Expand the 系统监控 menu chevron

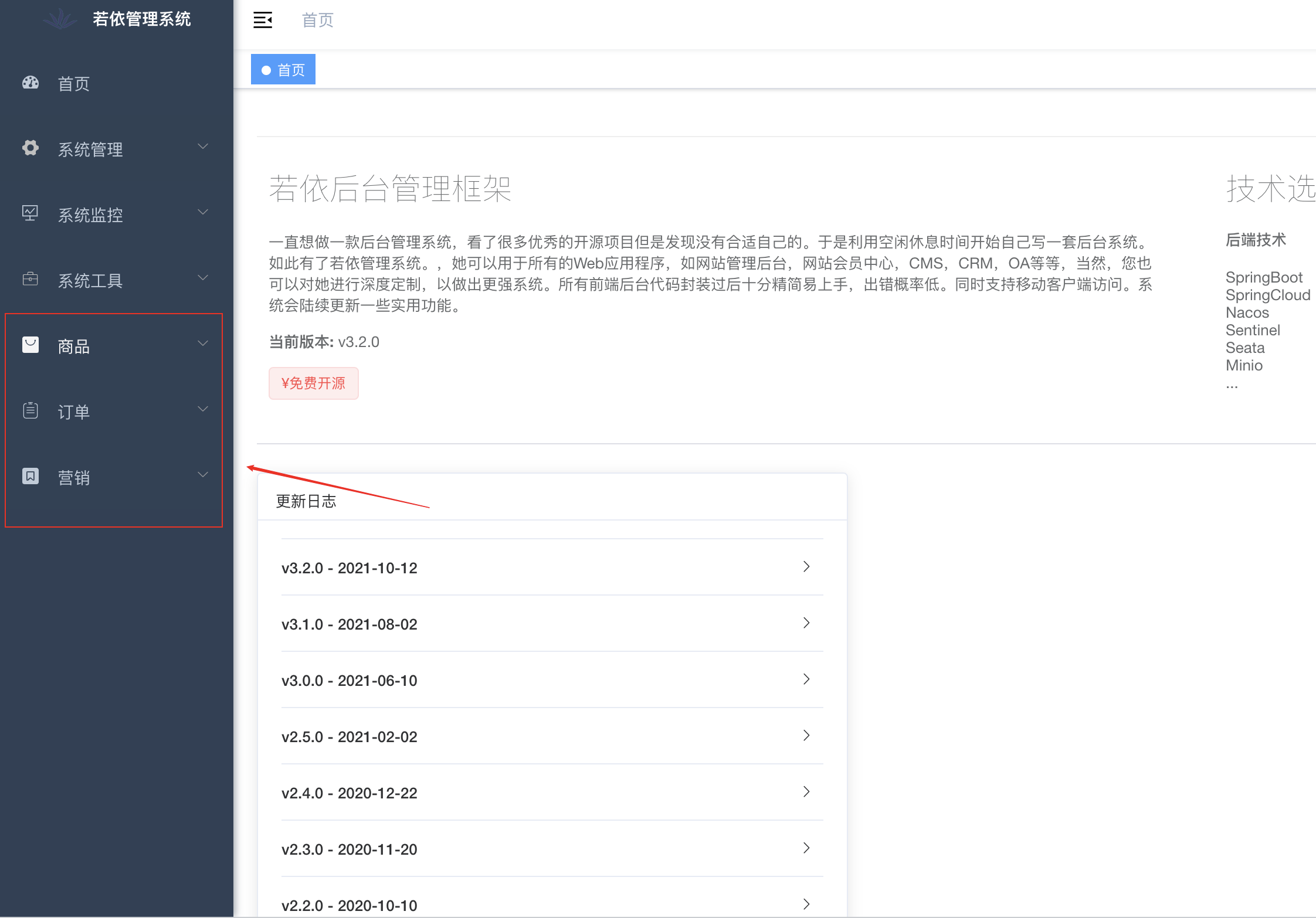coord(203,212)
